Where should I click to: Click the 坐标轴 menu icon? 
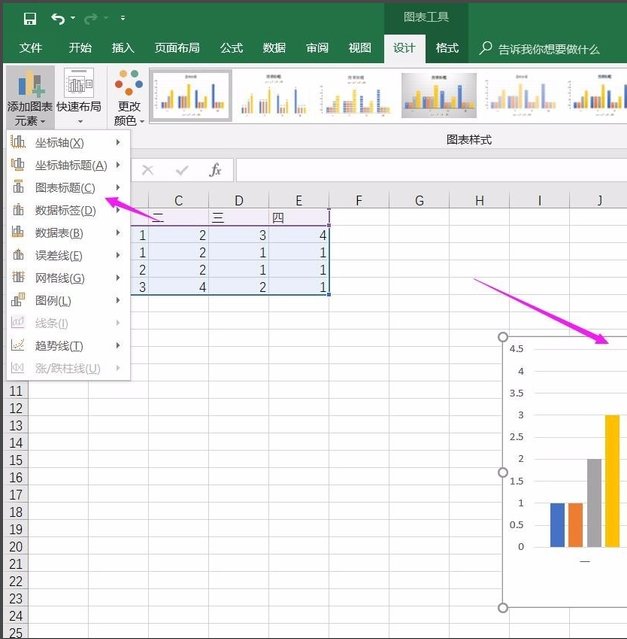coord(18,142)
